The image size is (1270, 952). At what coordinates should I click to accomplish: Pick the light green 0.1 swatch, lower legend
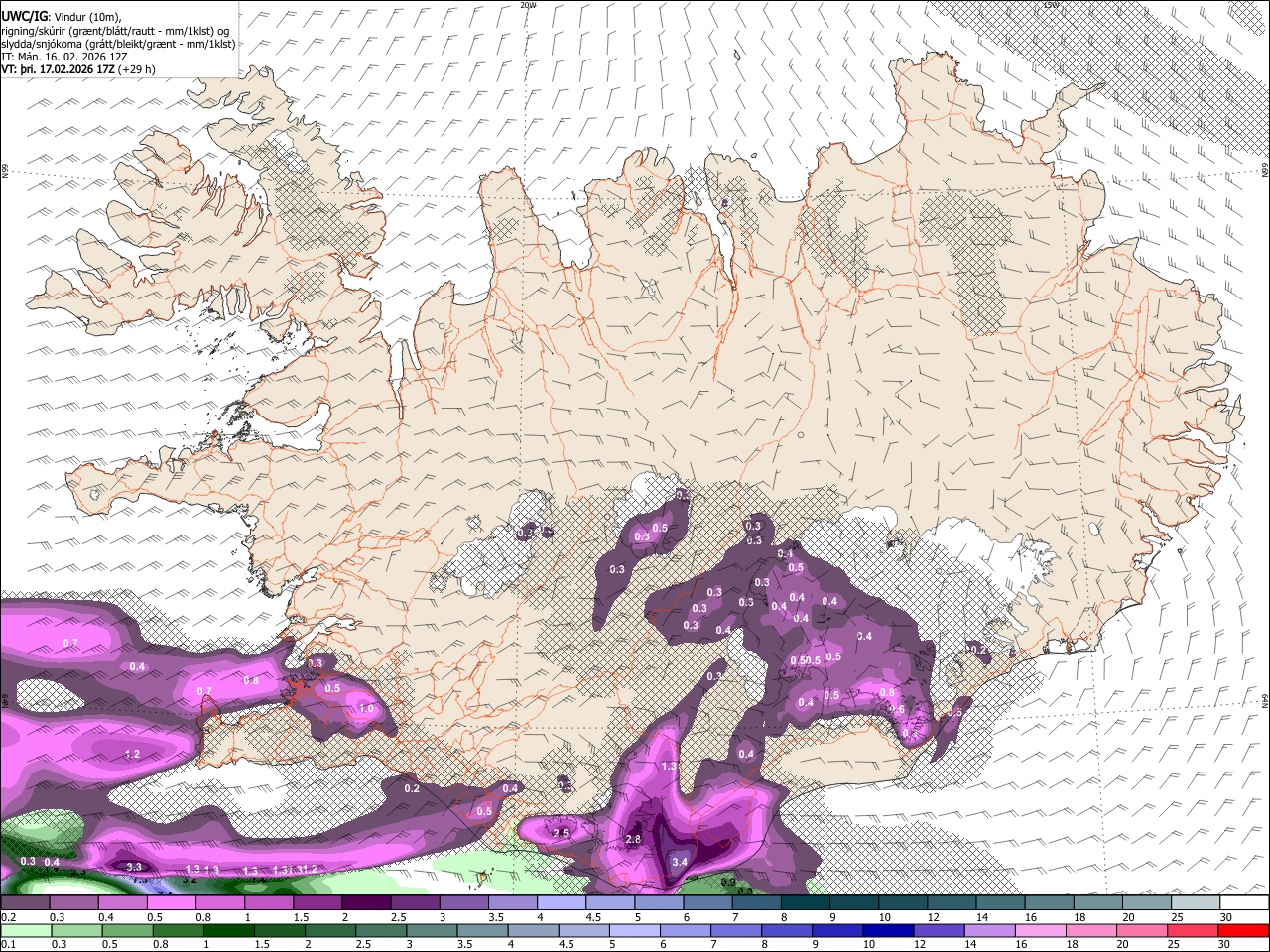coord(25,930)
